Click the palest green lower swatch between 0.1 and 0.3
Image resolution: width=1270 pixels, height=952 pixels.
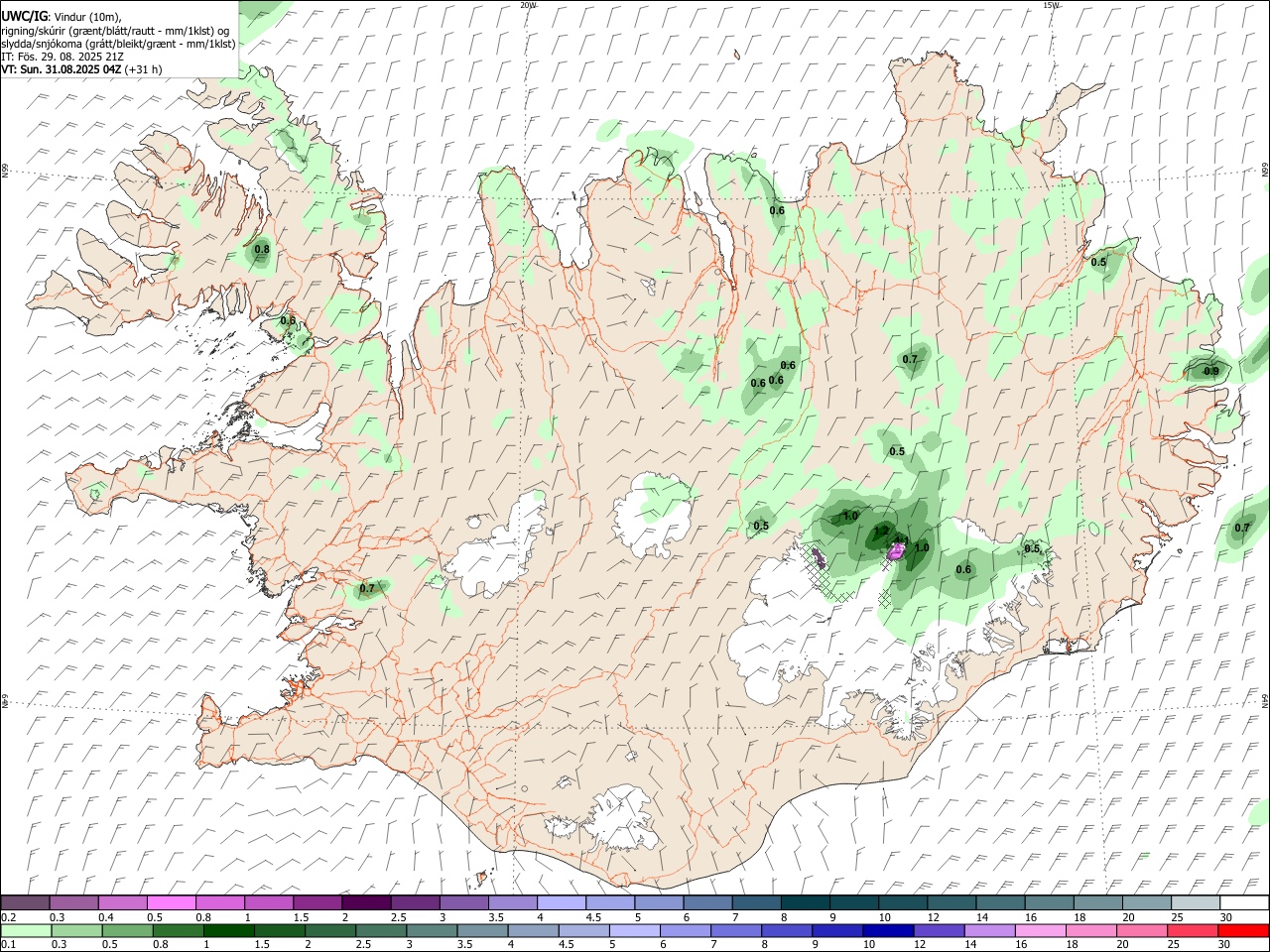[x=26, y=930]
